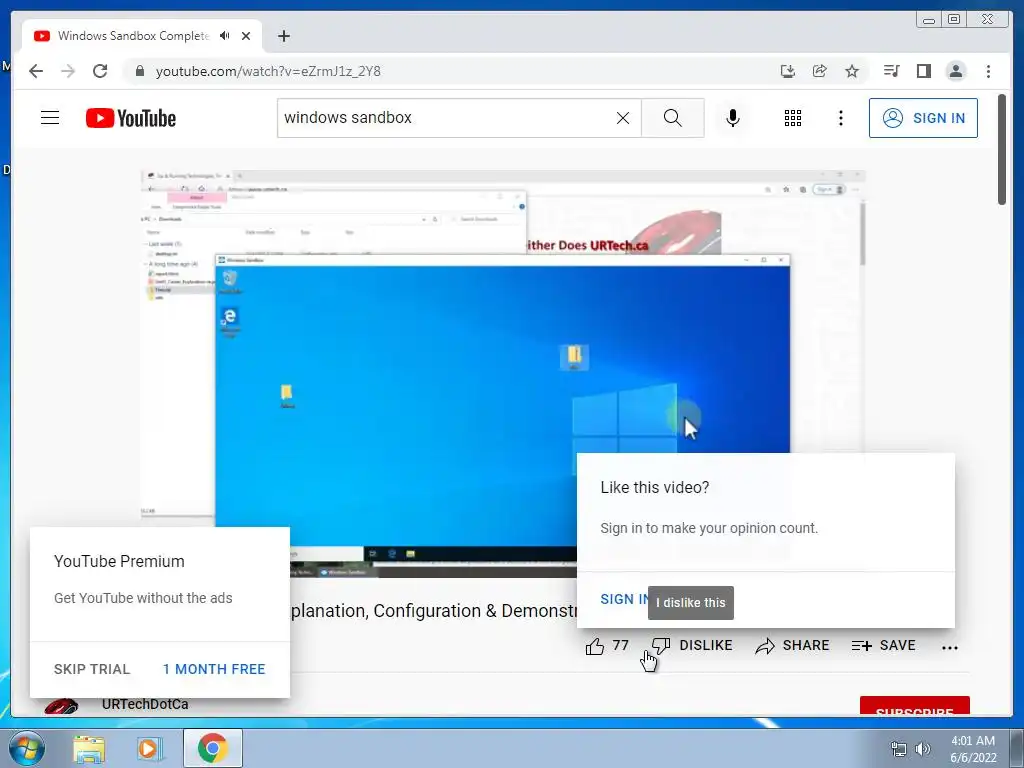Go forward with browser forward arrow
Viewport: 1024px width, 768px height.
coord(68,71)
